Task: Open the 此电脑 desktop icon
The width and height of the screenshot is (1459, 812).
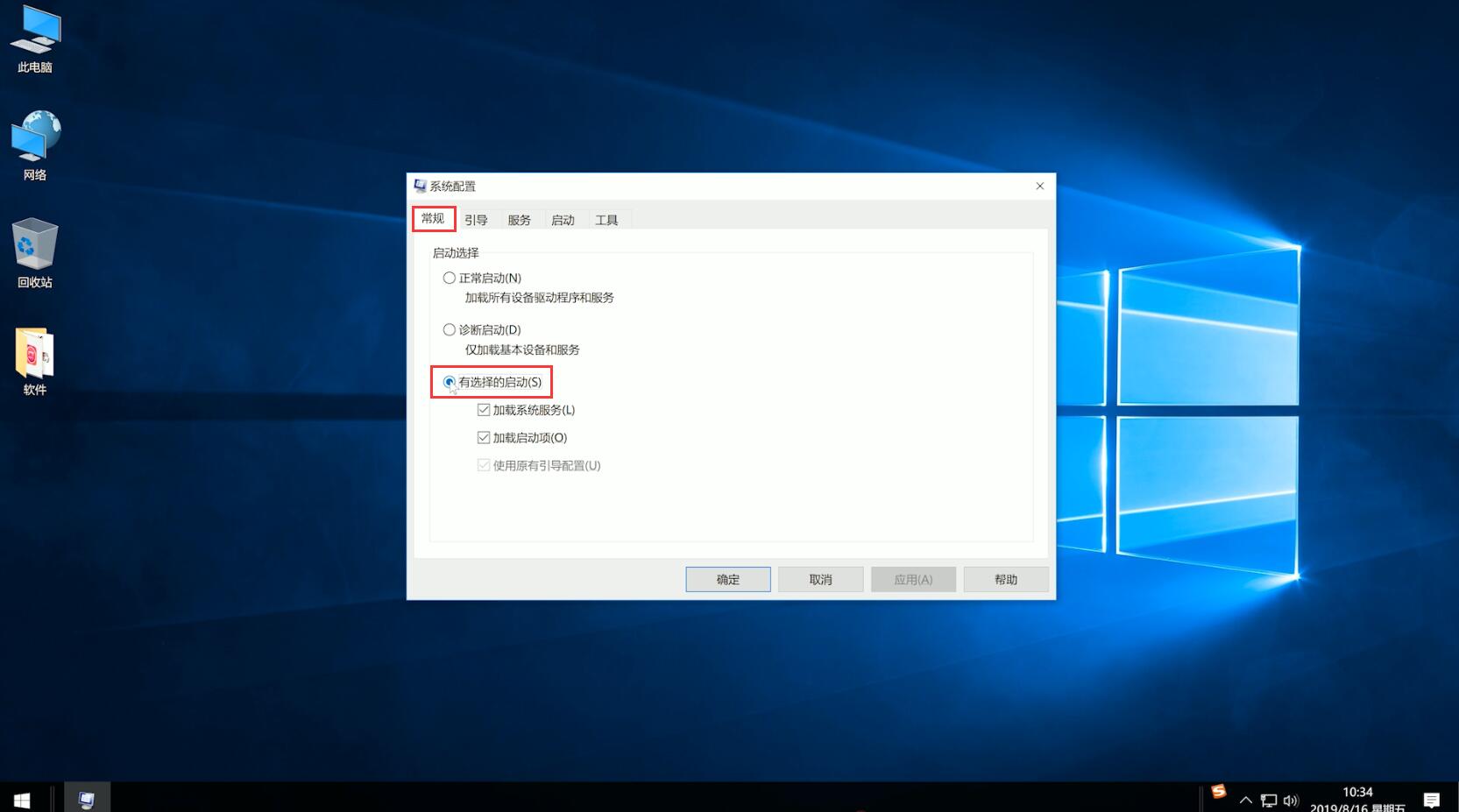Action: [35, 39]
